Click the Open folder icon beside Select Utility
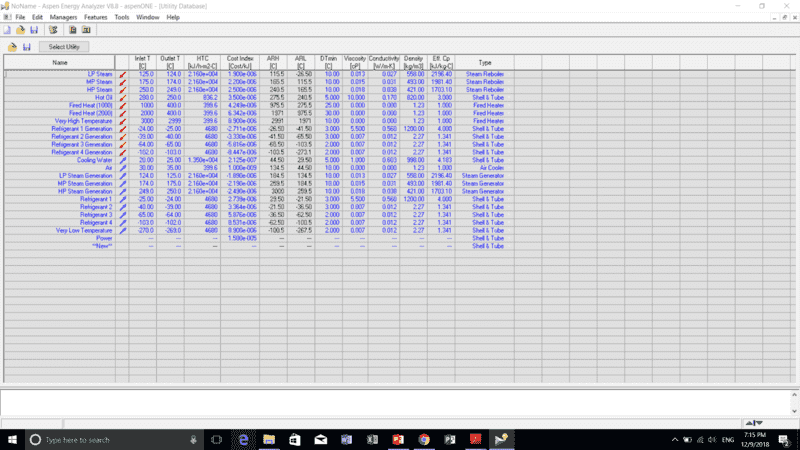The height and width of the screenshot is (450, 800). [x=12, y=47]
